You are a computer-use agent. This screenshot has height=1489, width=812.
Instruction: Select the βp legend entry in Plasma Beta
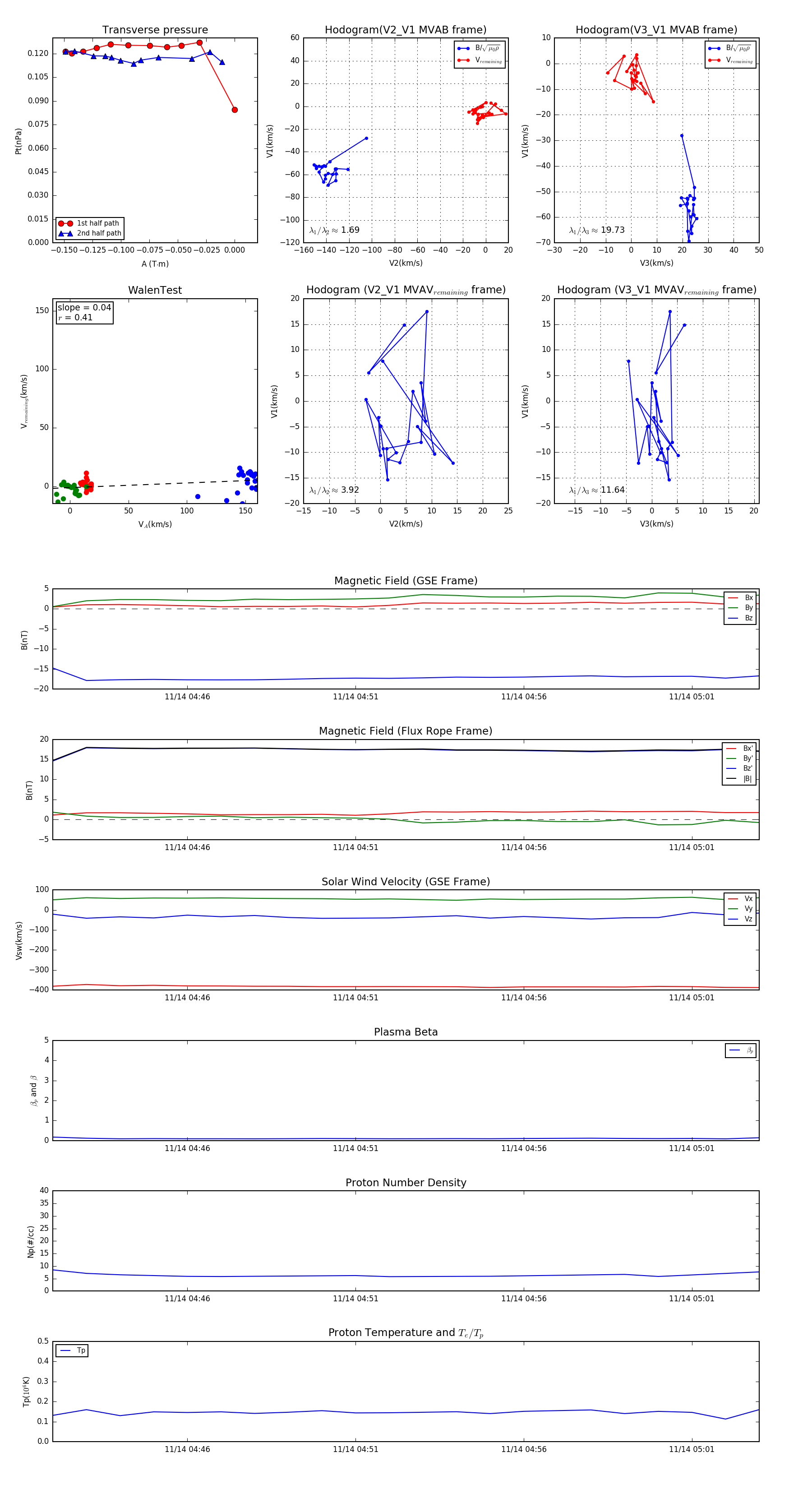(741, 1050)
